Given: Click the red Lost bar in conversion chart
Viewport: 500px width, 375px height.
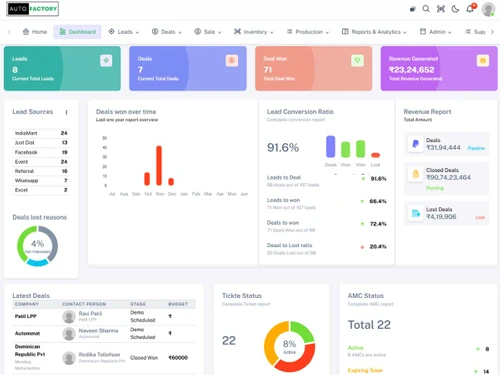Looking at the screenshot, I should click(x=375, y=155).
